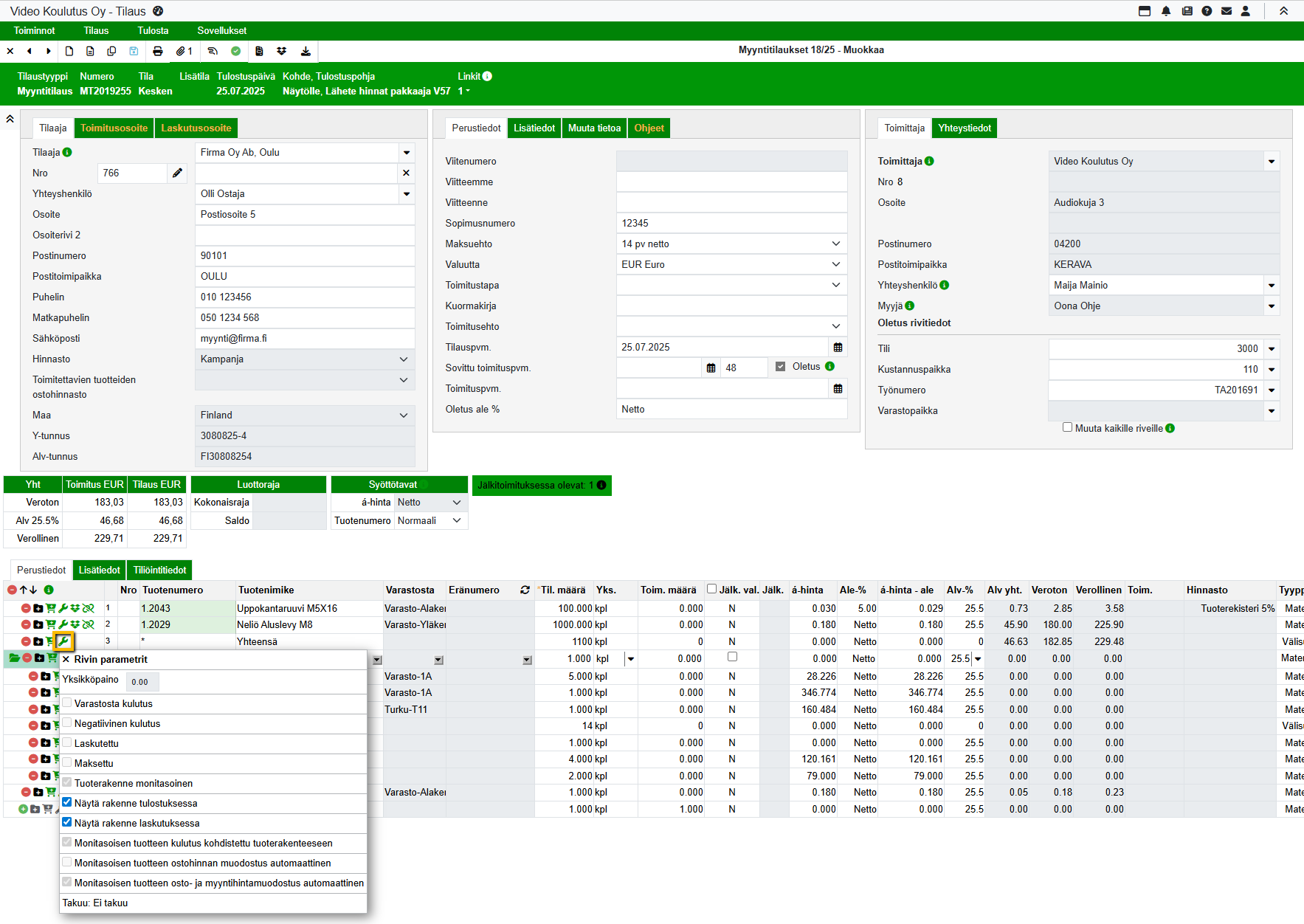1304x924 pixels.
Task: Click the Jälkitoimituksessa olevat button
Action: (541, 485)
